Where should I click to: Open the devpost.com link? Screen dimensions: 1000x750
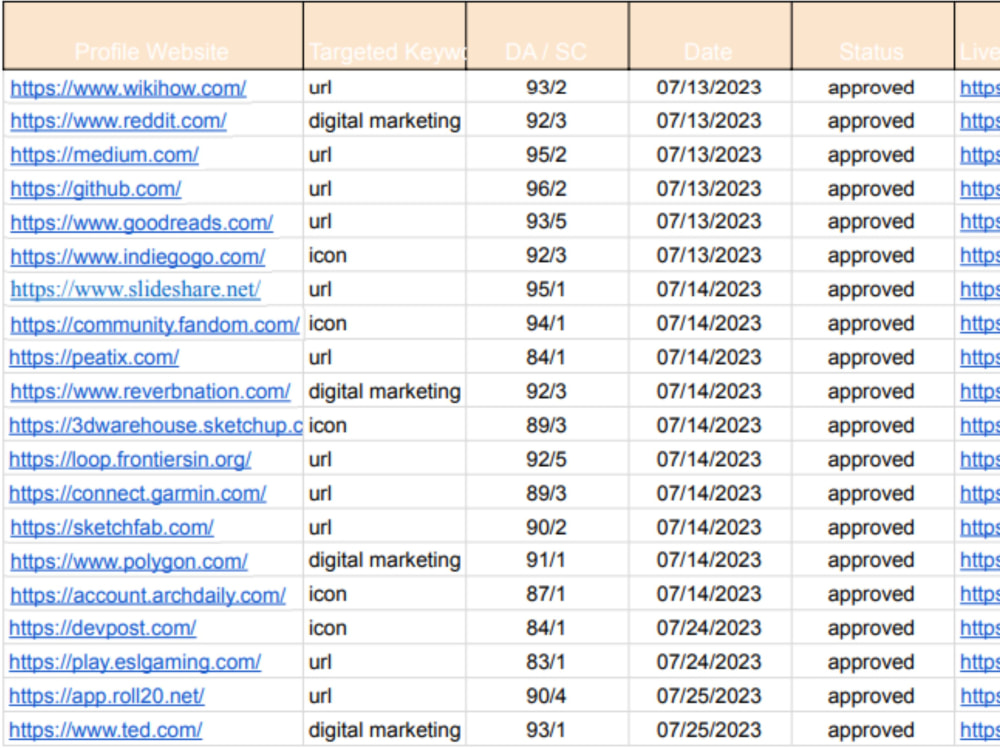pos(103,628)
